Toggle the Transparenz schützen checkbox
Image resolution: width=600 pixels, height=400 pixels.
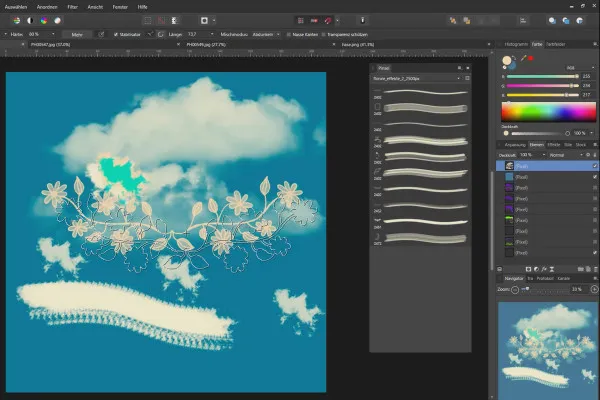click(325, 33)
